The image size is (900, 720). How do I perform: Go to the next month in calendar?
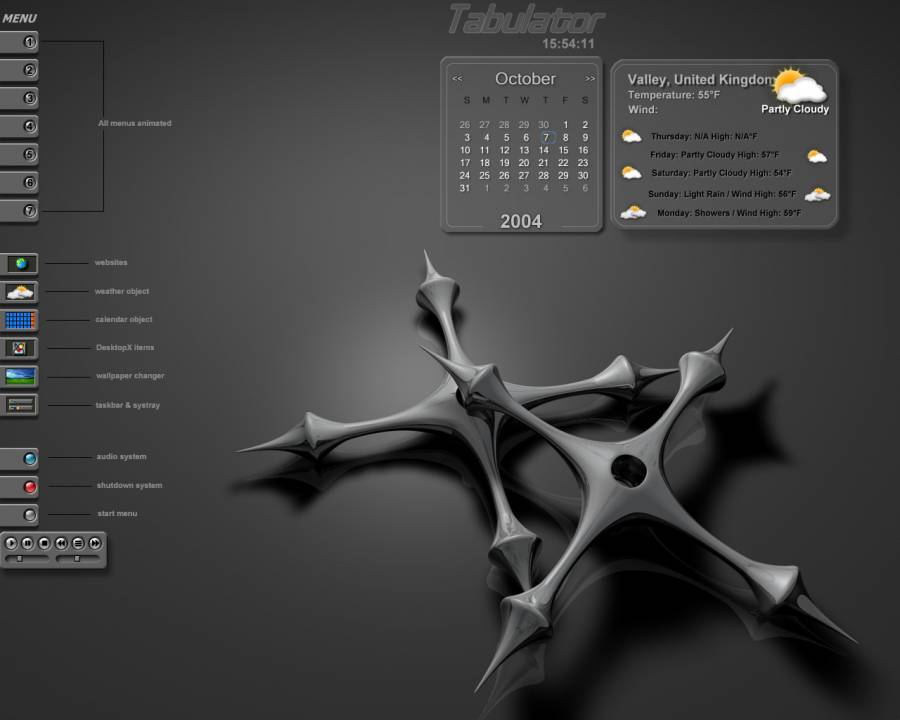pyautogui.click(x=590, y=78)
